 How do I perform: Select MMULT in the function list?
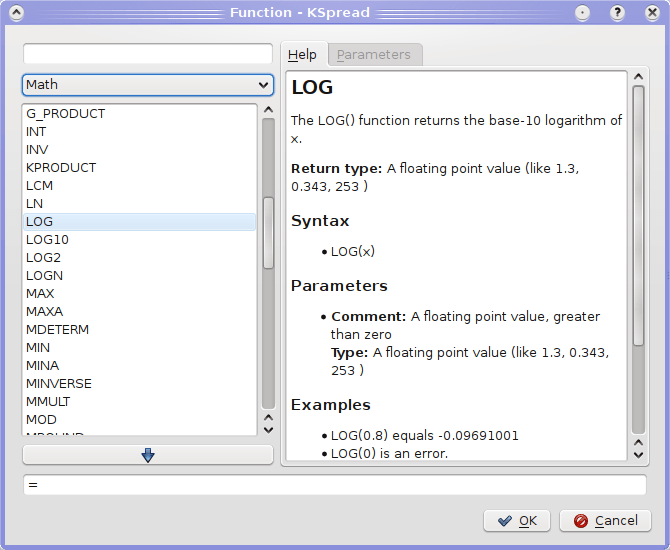(139, 401)
